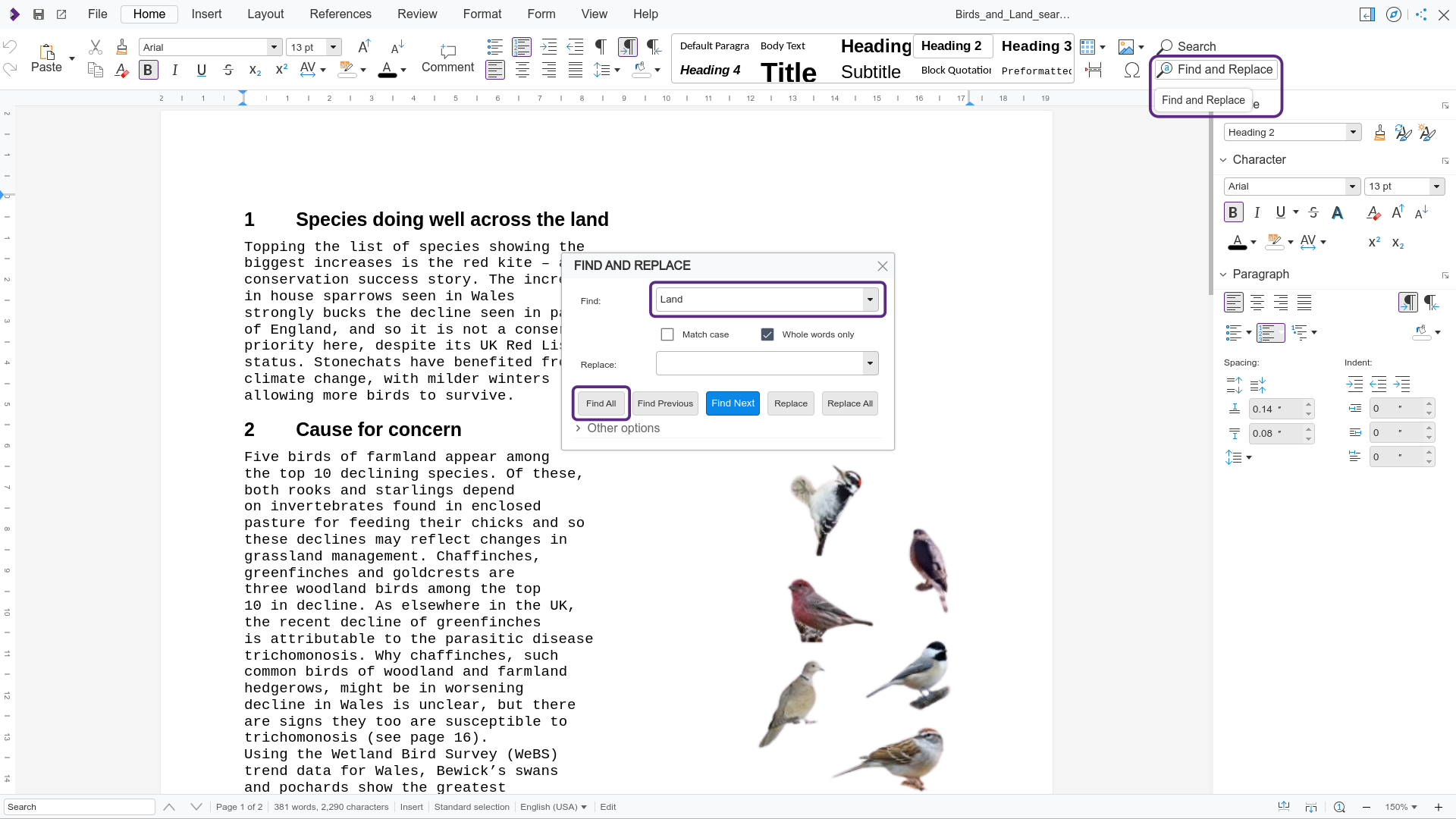1456x819 pixels.
Task: Apply superscript formatting from the ribbon
Action: tap(281, 70)
